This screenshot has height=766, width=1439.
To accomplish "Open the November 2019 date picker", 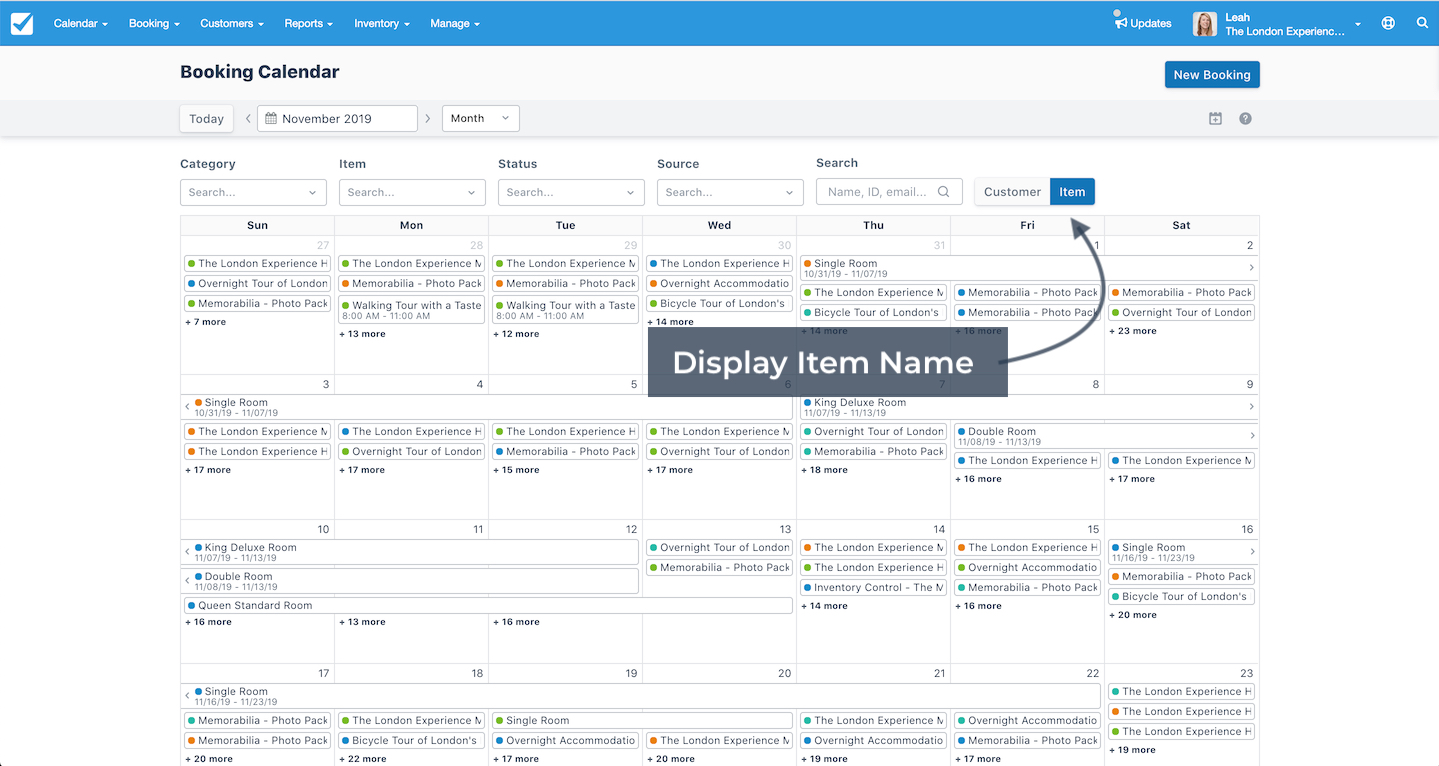I will (x=337, y=118).
